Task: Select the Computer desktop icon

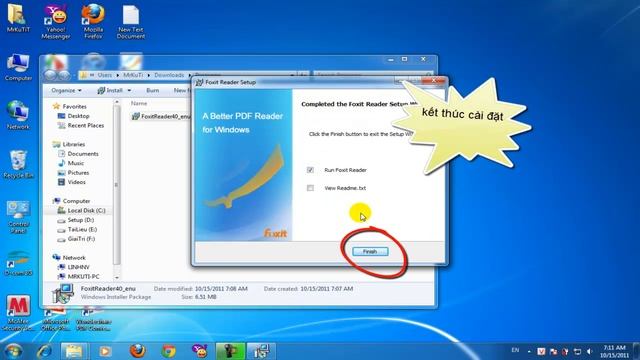Action: [x=18, y=67]
